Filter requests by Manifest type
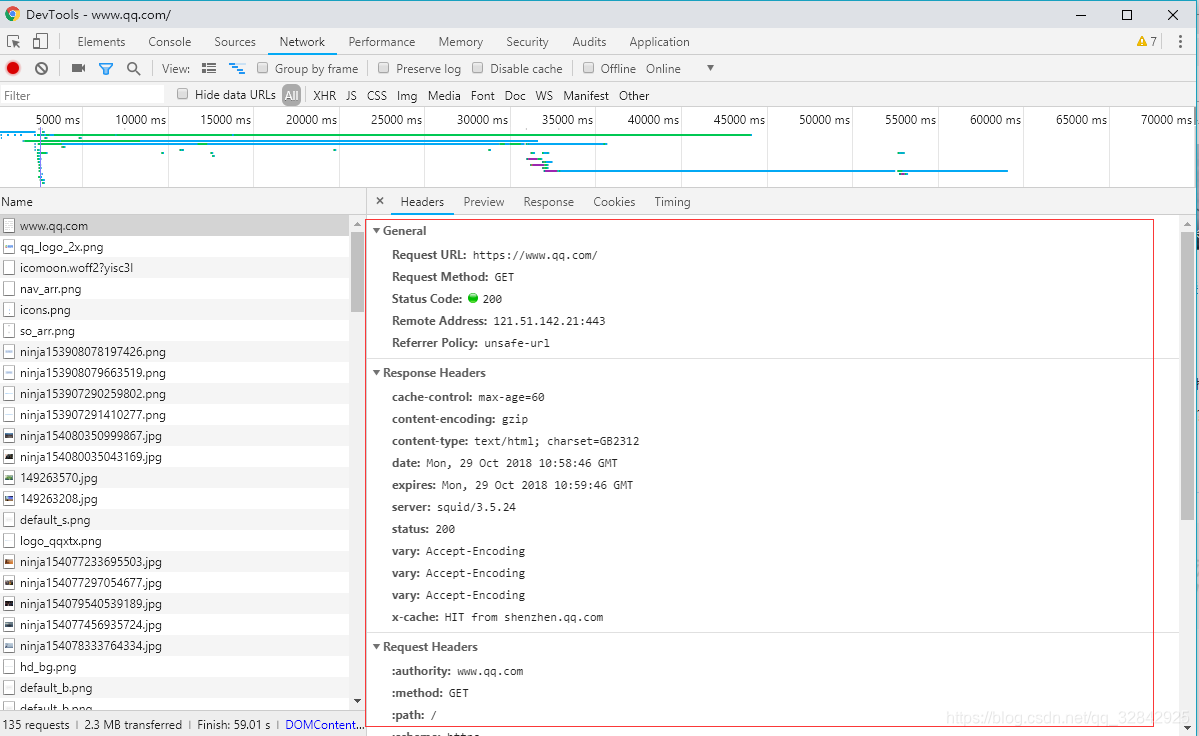Screen dimensions: 1199x736 click(x=586, y=96)
